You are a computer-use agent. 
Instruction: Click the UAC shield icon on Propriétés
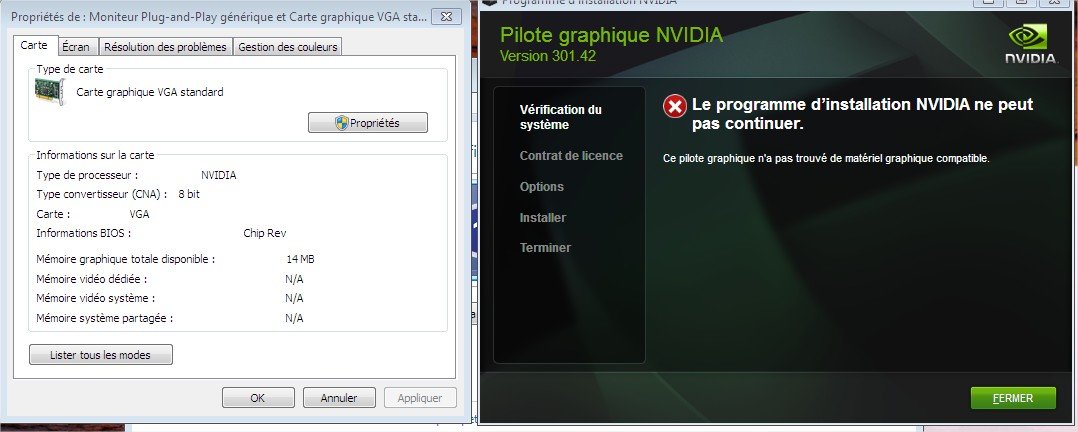[342, 122]
